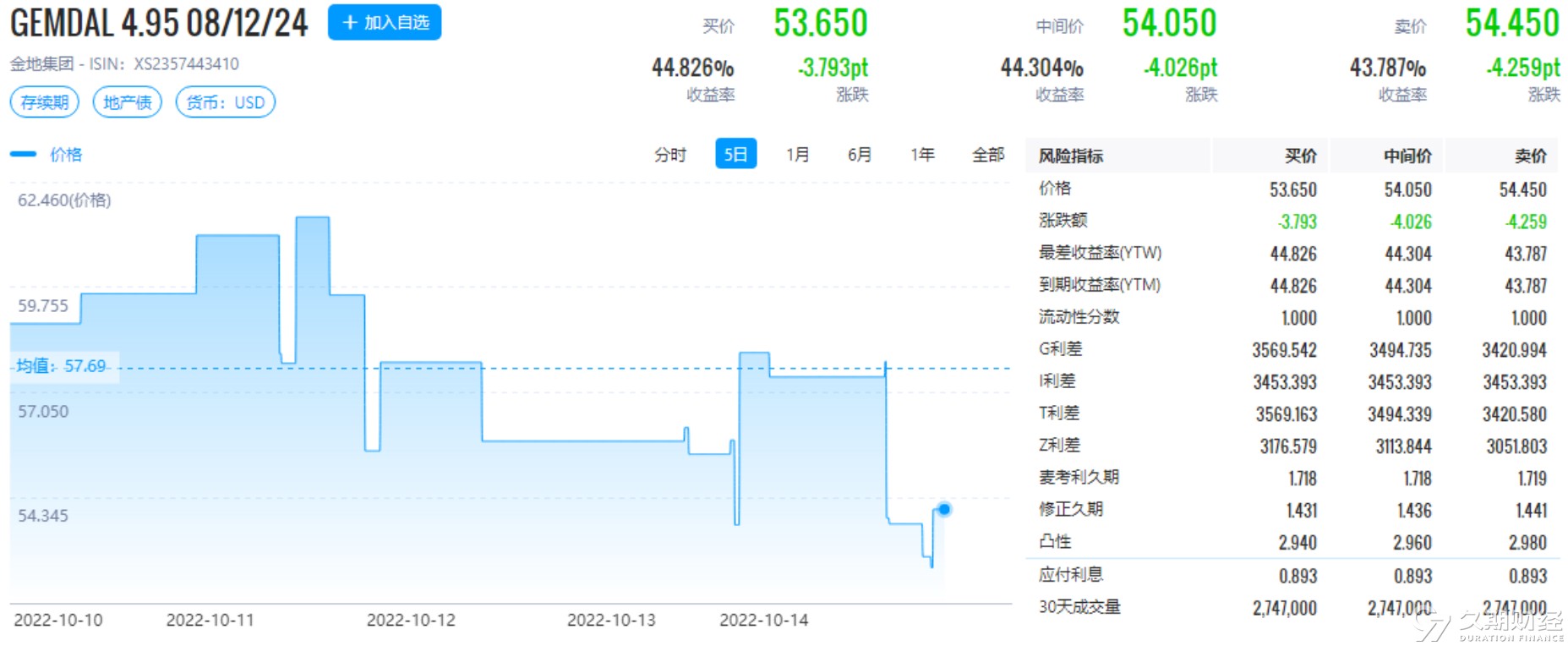
Task: Click the Z利差 row label
Action: tap(1059, 446)
